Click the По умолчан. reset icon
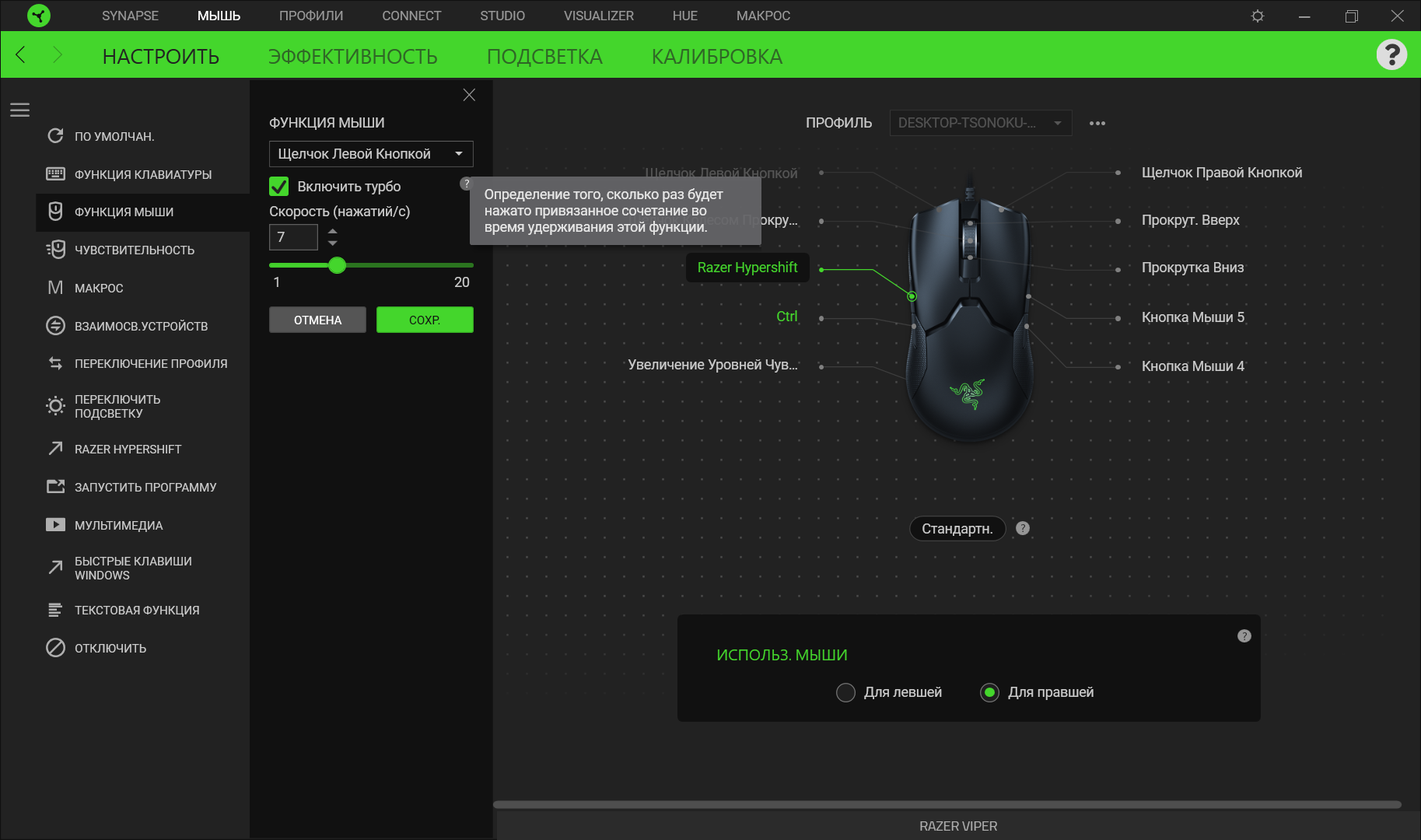Screen dimensions: 1421x840 [x=55, y=136]
